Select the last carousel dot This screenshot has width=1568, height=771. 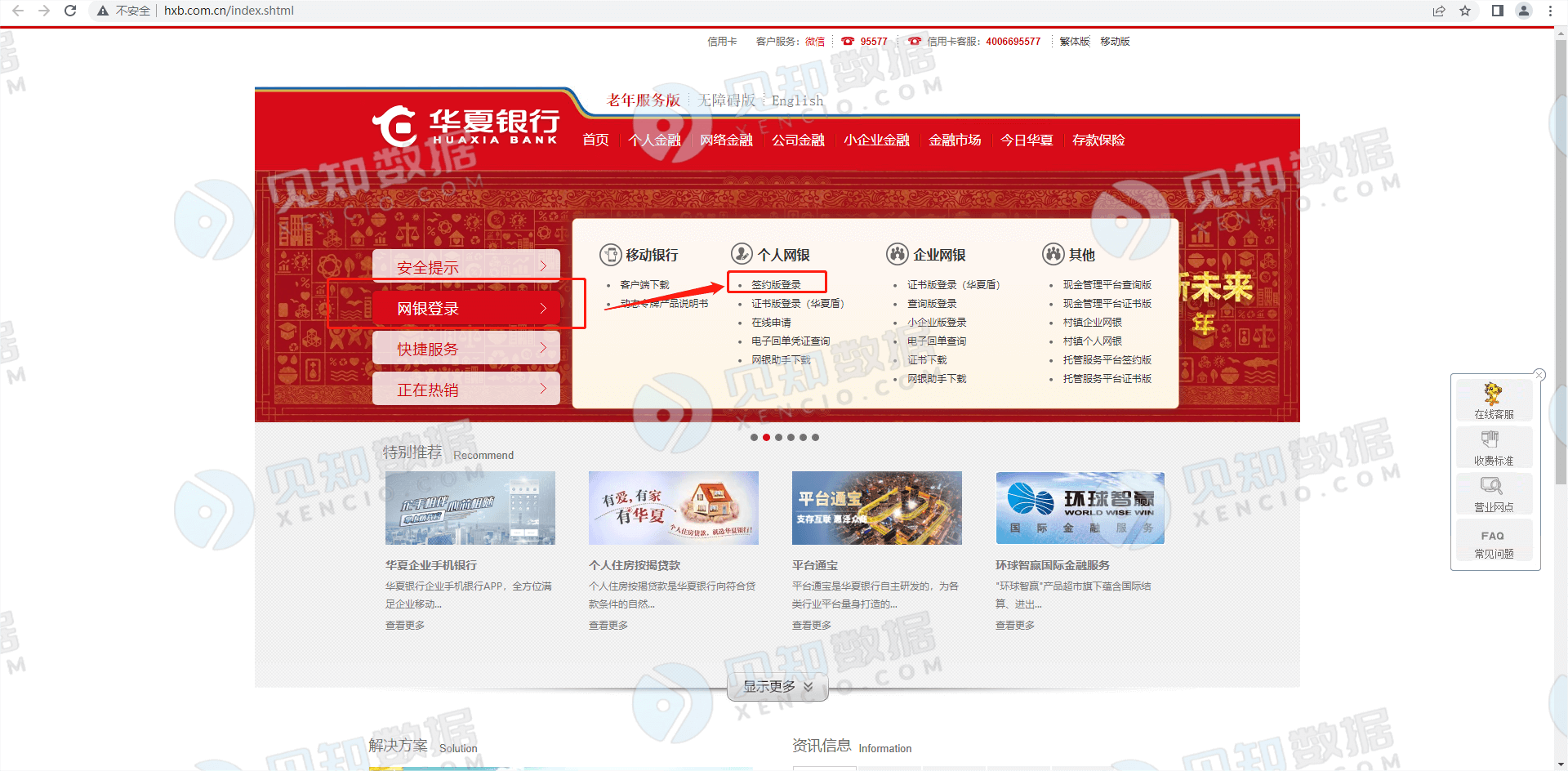pyautogui.click(x=815, y=438)
